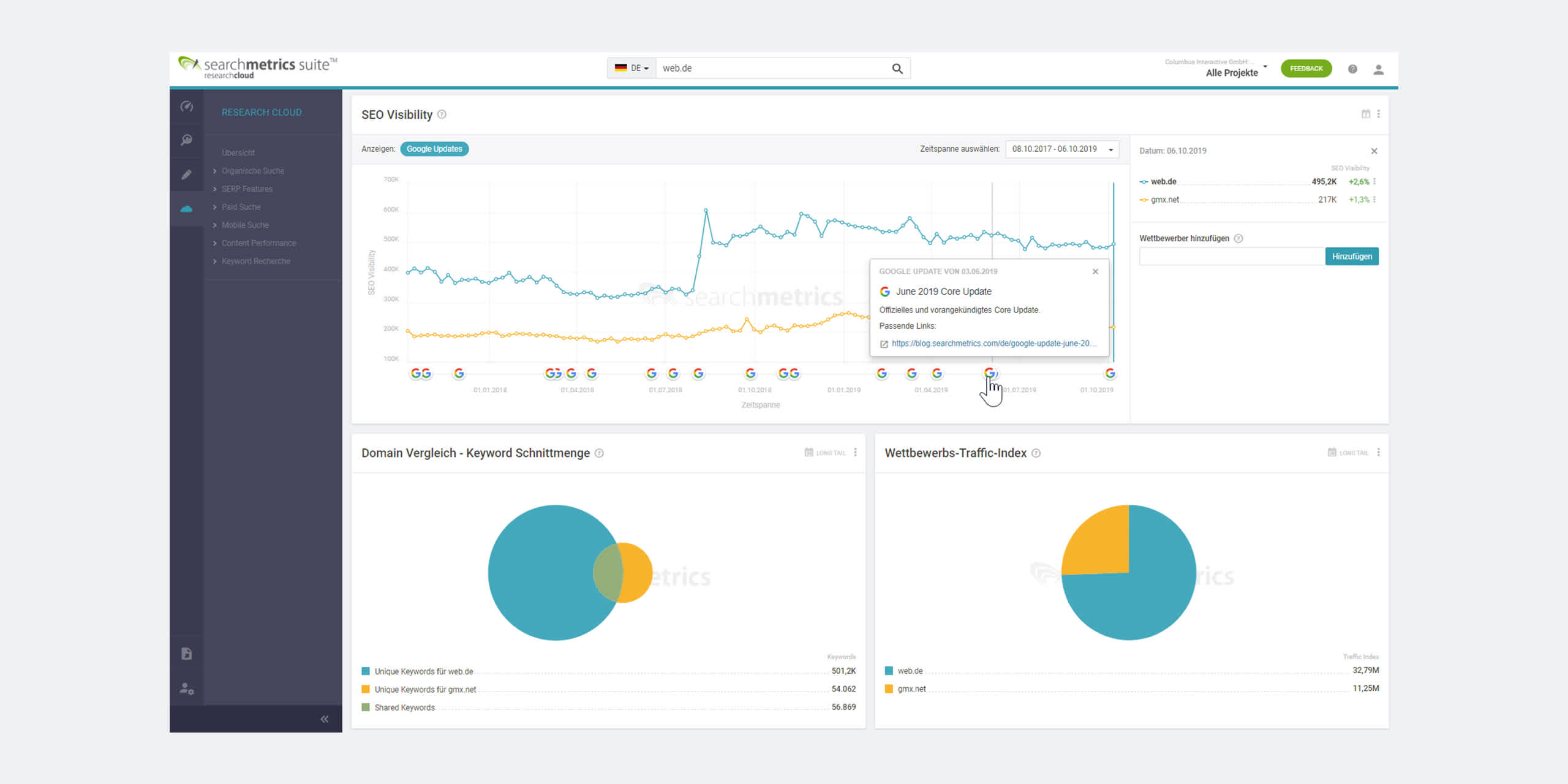Close the Google Update tooltip popup
This screenshot has width=1568, height=784.
coord(1095,271)
